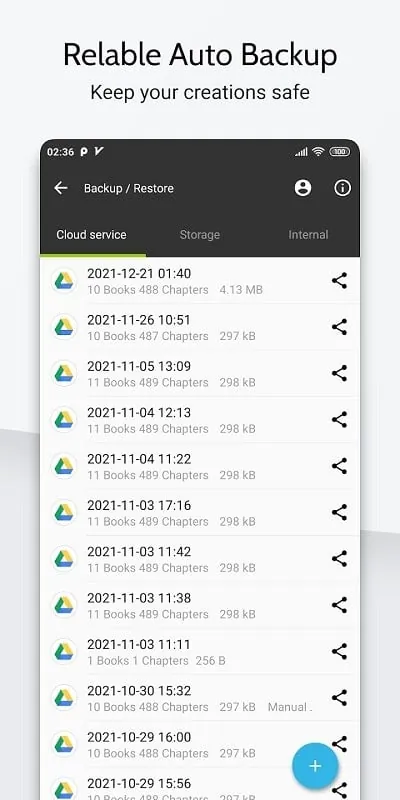Tap Google Drive icon of 2021-10-29 16:00 backup

(64, 744)
